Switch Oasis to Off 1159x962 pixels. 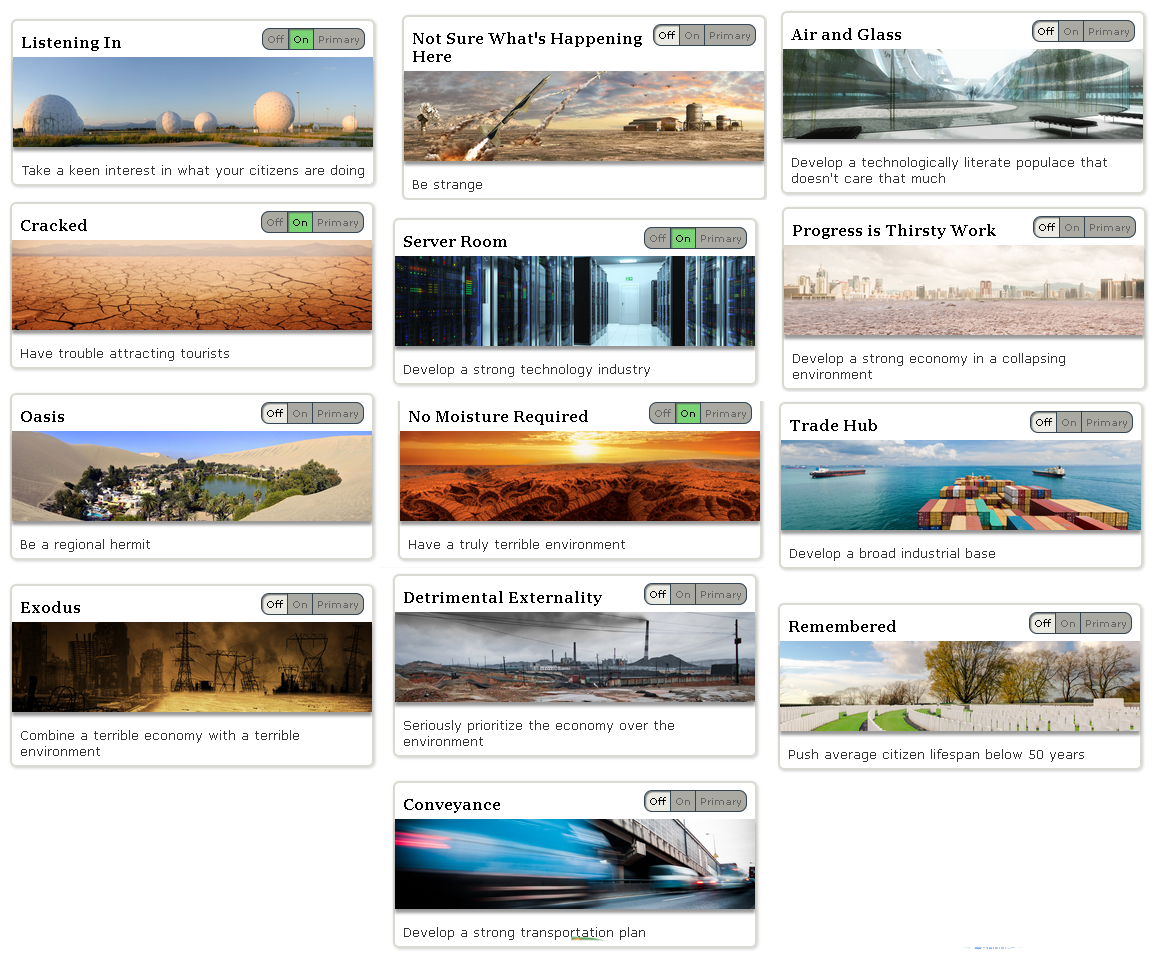[x=275, y=413]
